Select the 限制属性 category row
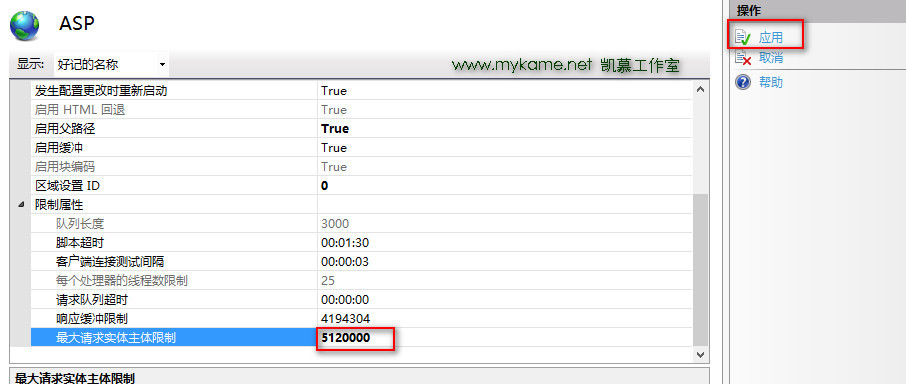Image resolution: width=906 pixels, height=384 pixels. click(361, 205)
